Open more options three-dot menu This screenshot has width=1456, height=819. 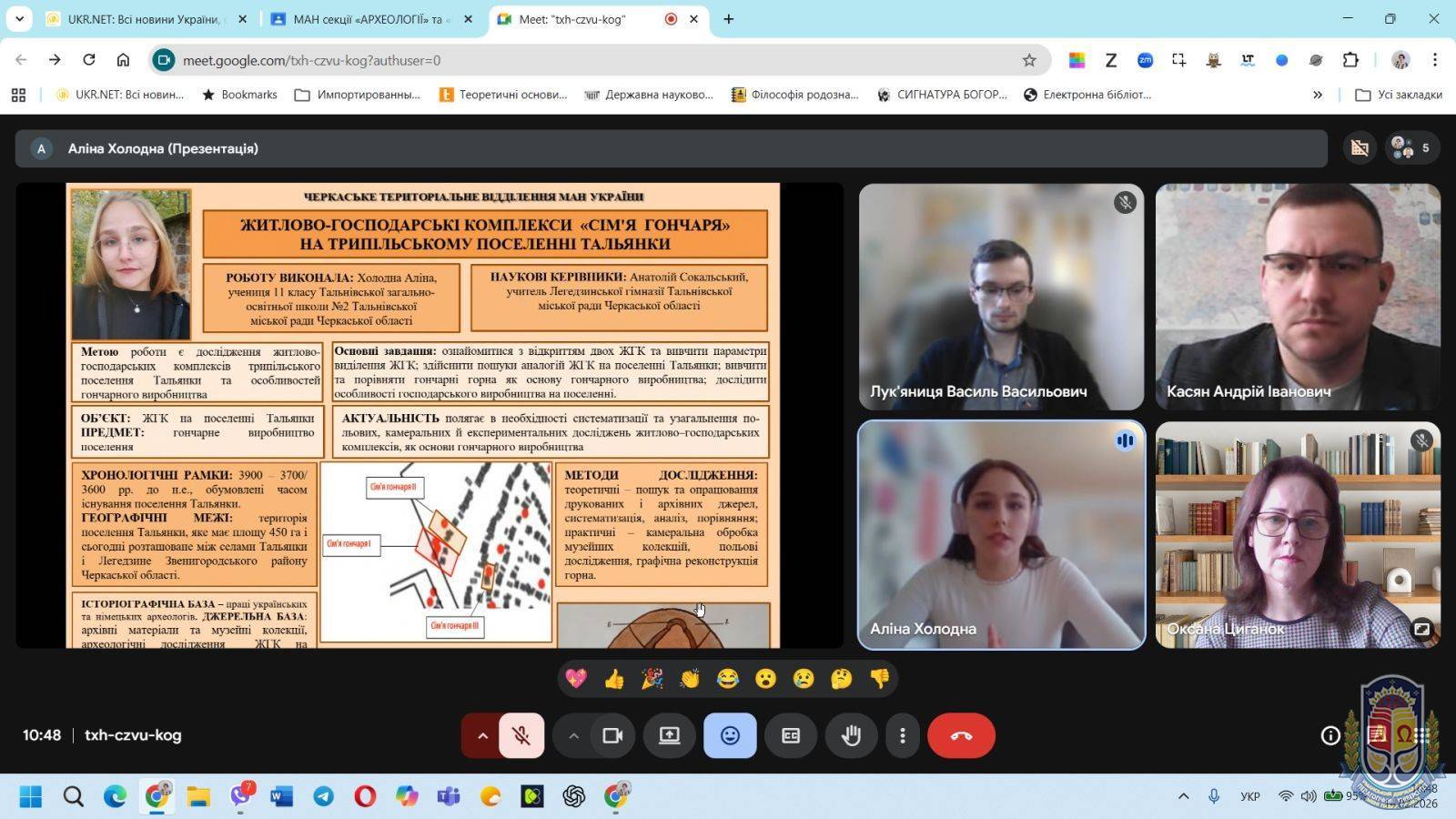coord(902,735)
